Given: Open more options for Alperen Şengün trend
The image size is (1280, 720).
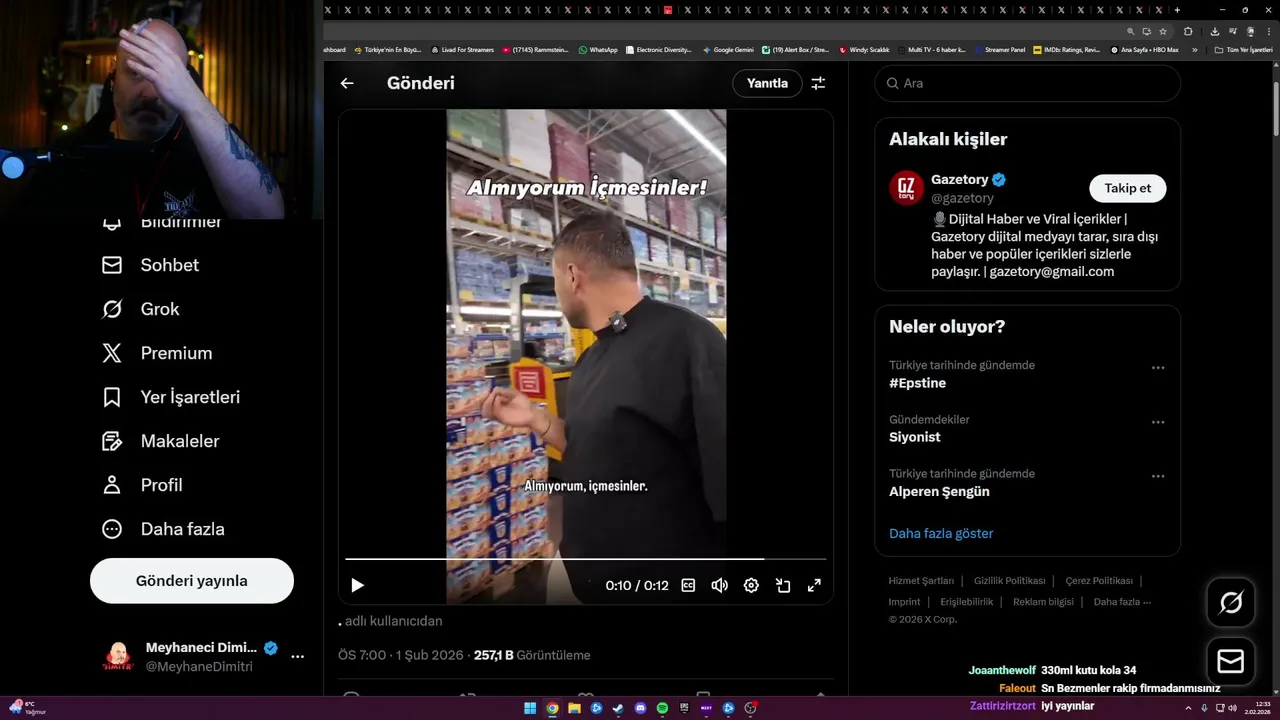Looking at the screenshot, I should click(x=1158, y=476).
